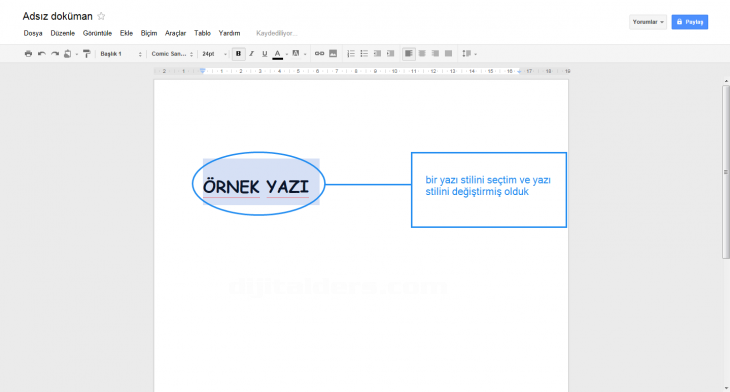The image size is (730, 392).
Task: Open the Yardım menu
Action: (230, 33)
